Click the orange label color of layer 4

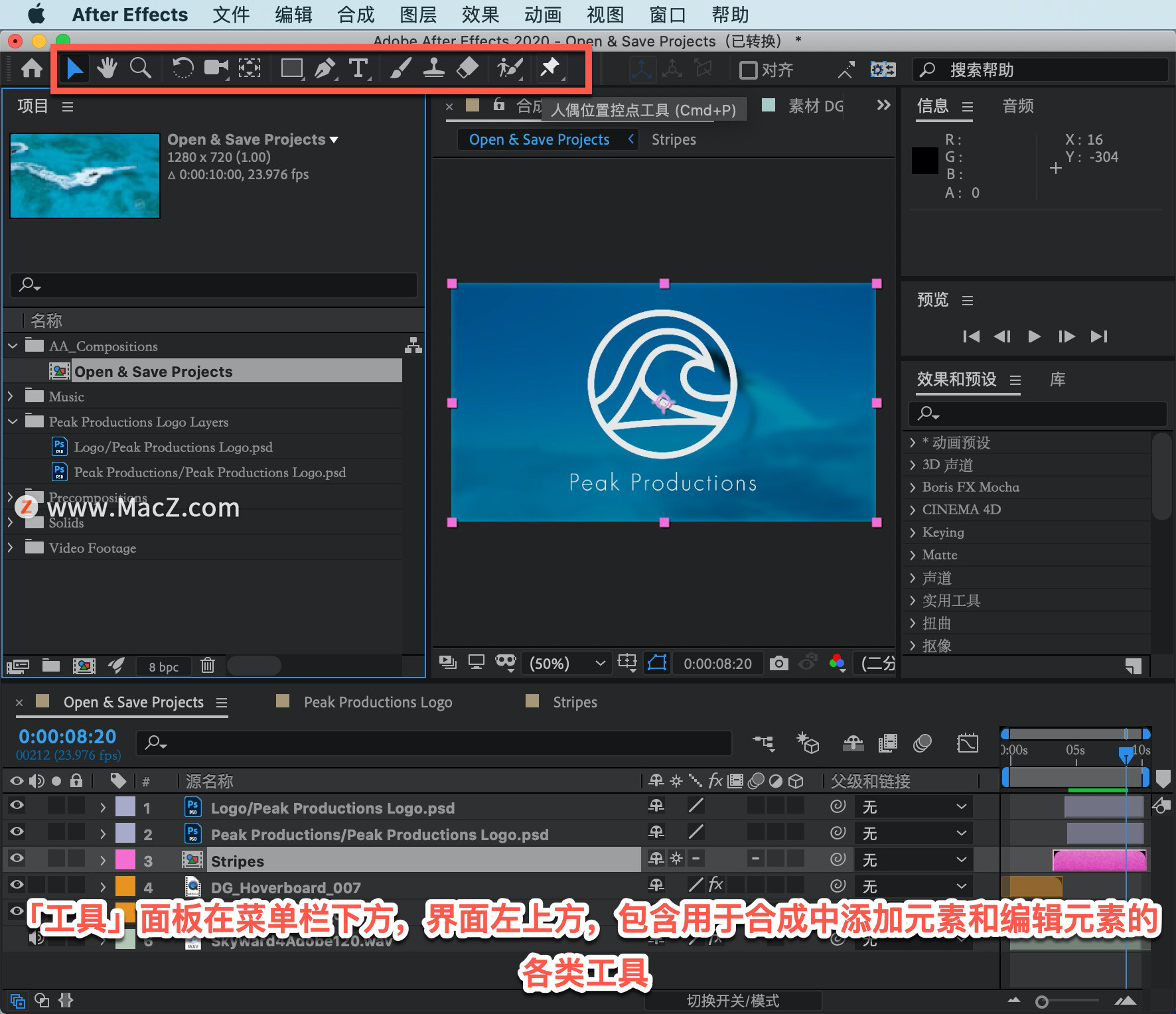[125, 887]
